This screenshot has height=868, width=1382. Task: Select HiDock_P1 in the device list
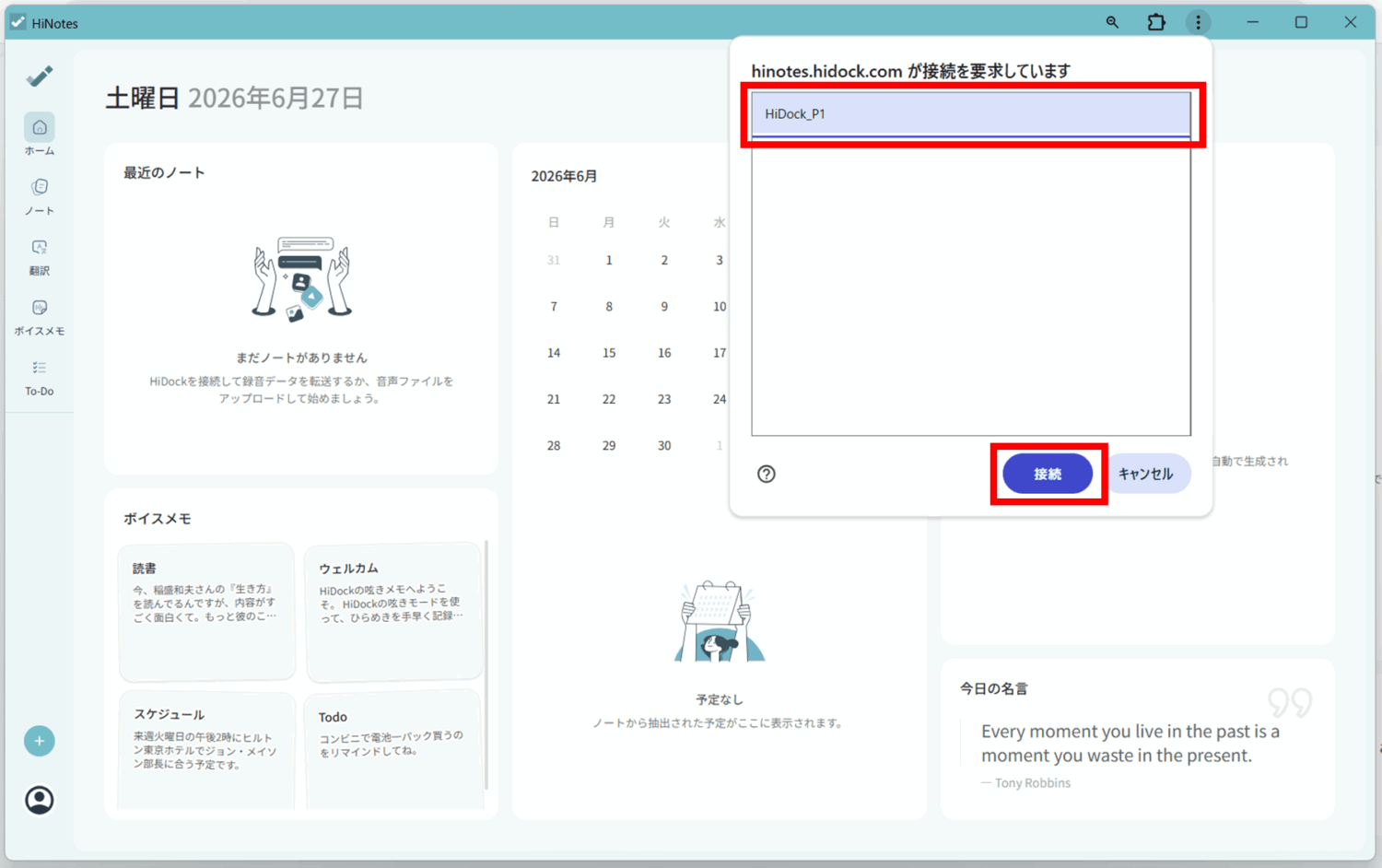tap(971, 114)
